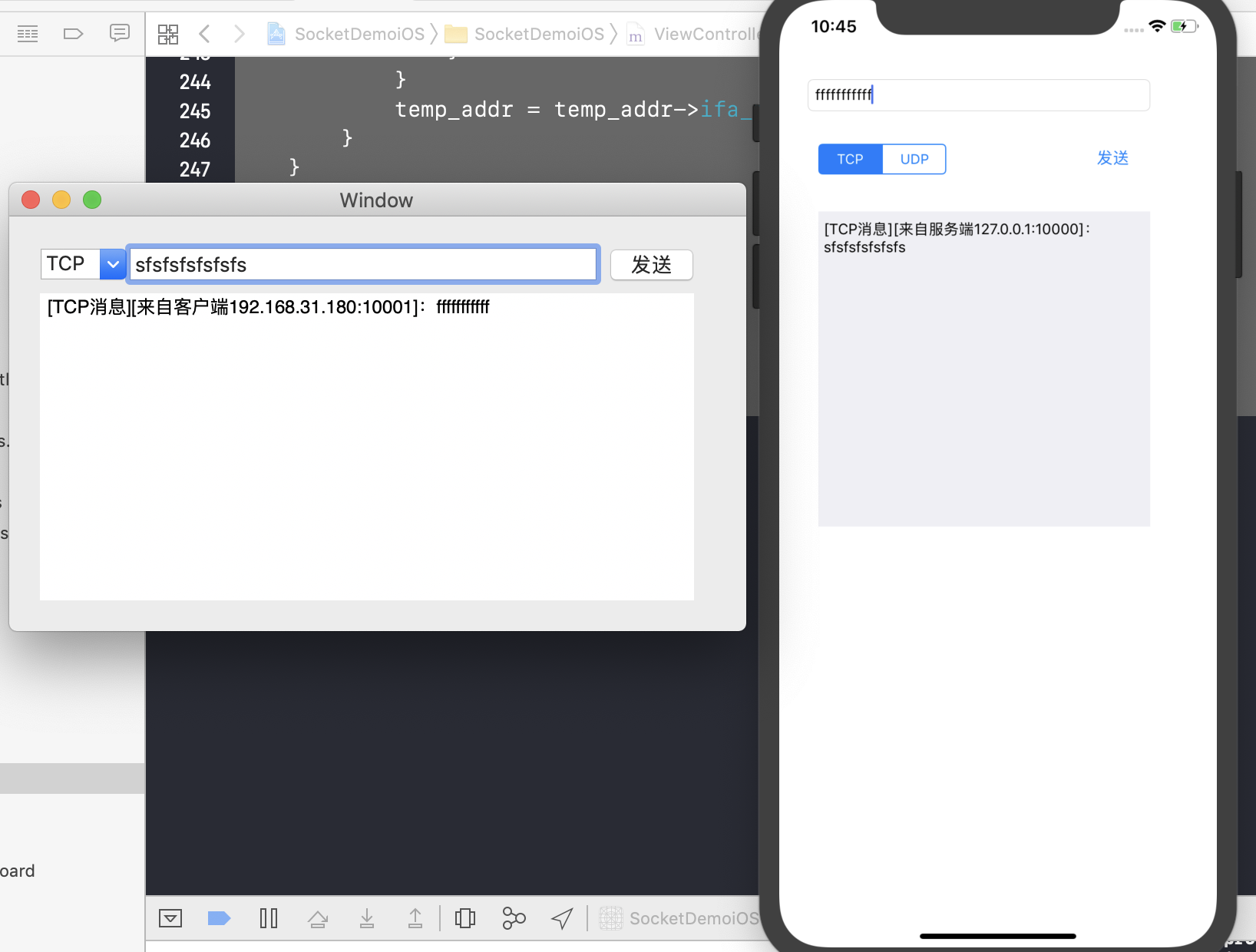
Task: Open the Debug Memory Graph tool
Action: (514, 918)
